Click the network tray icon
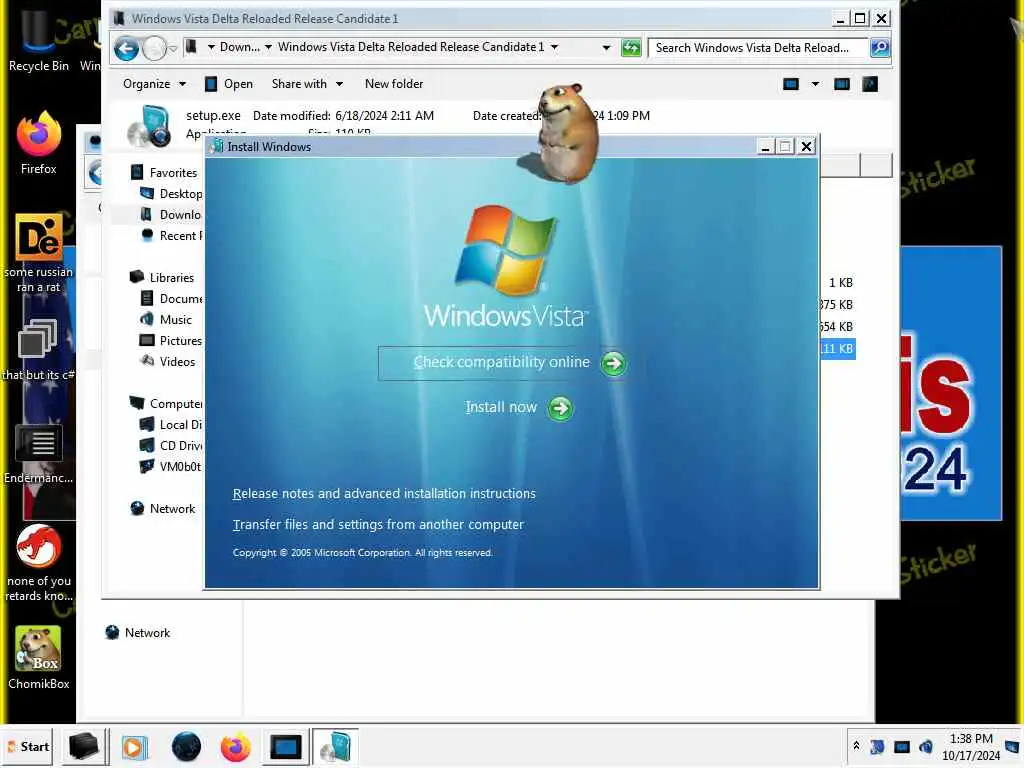The width and height of the screenshot is (1024, 768). (902, 746)
